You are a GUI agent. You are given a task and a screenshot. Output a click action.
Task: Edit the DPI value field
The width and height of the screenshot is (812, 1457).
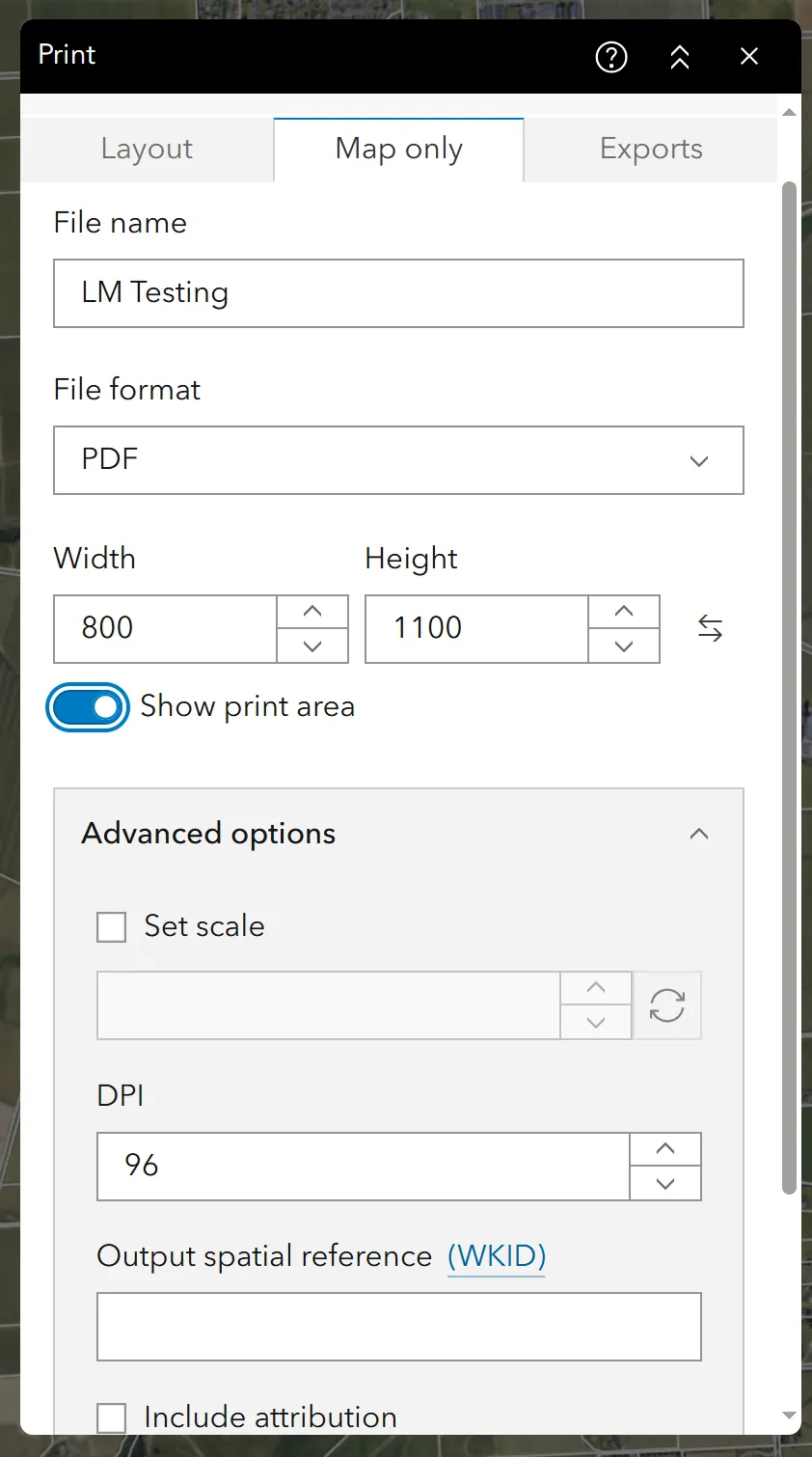pyautogui.click(x=364, y=1167)
